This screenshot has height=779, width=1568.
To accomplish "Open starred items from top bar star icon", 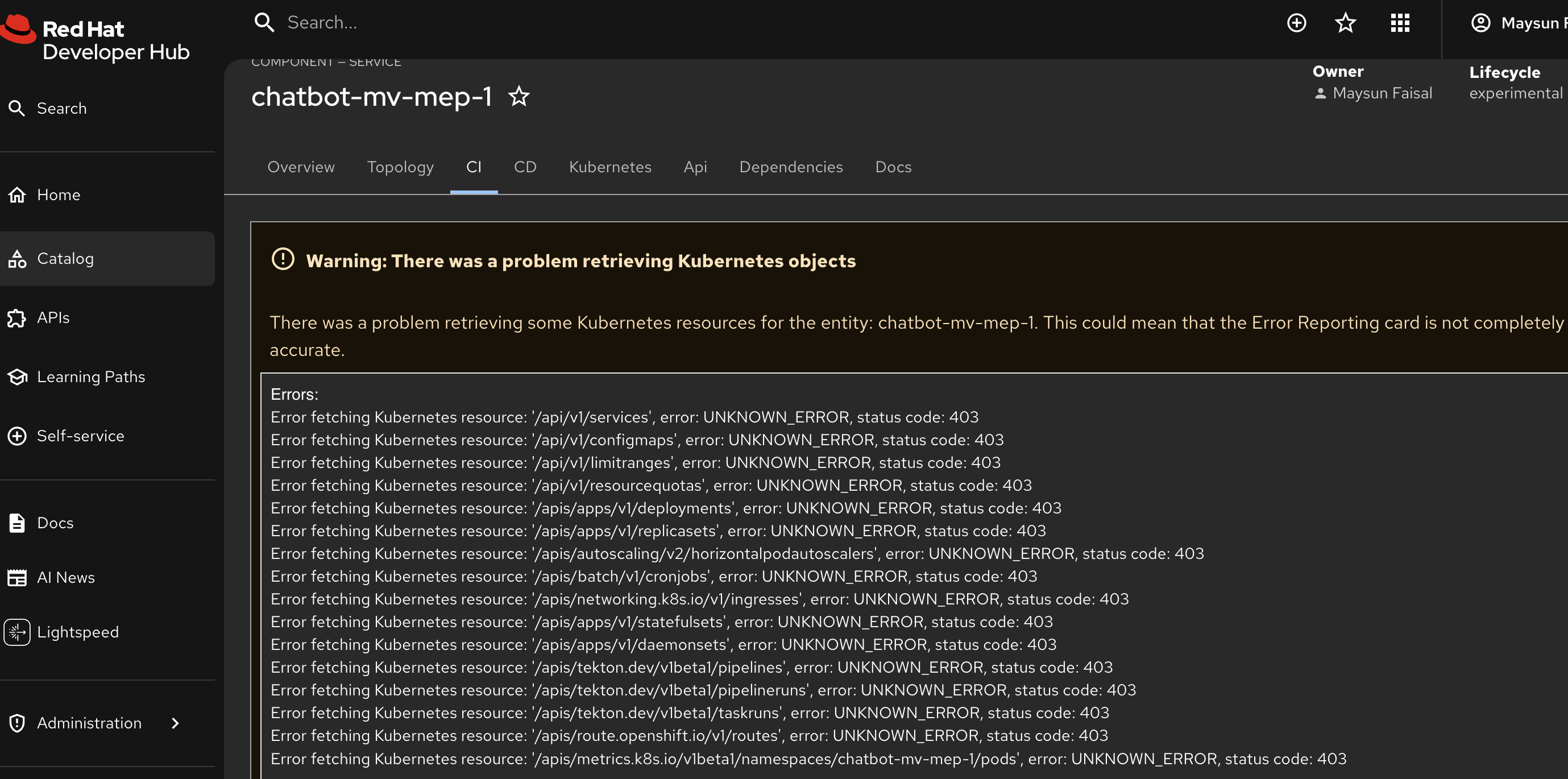I will click(x=1345, y=23).
